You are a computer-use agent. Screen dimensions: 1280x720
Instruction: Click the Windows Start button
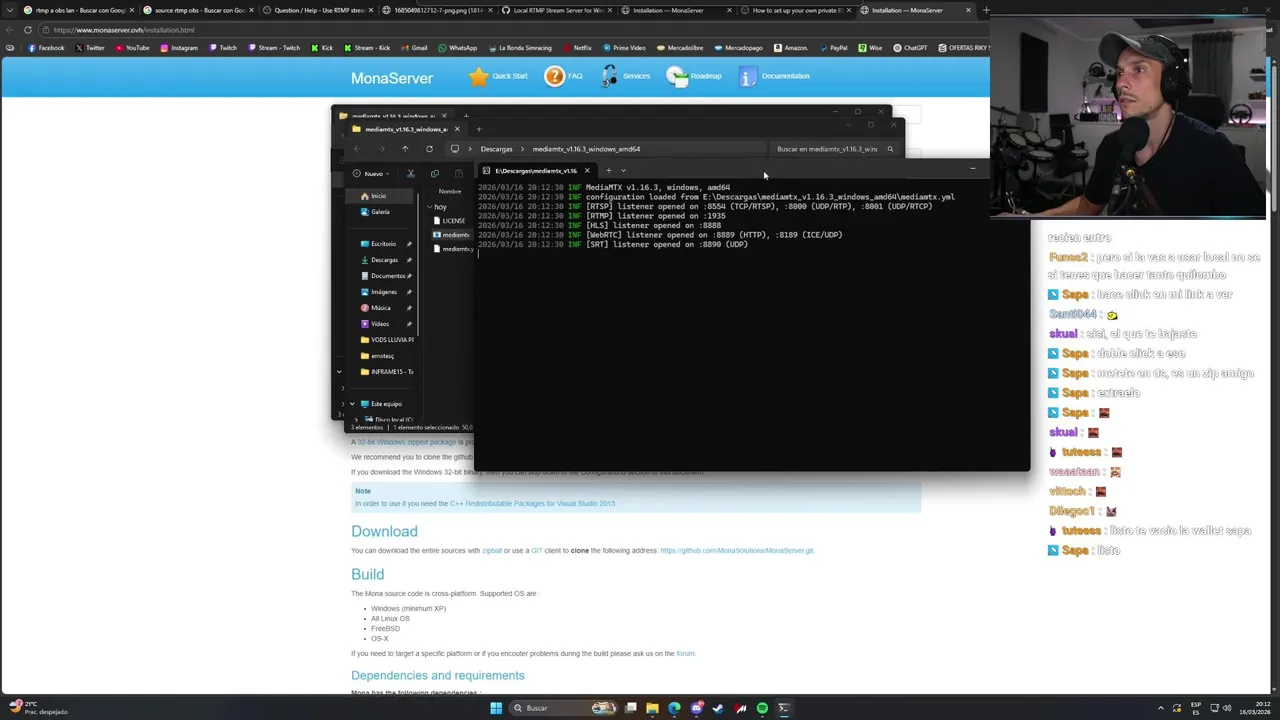click(x=496, y=708)
